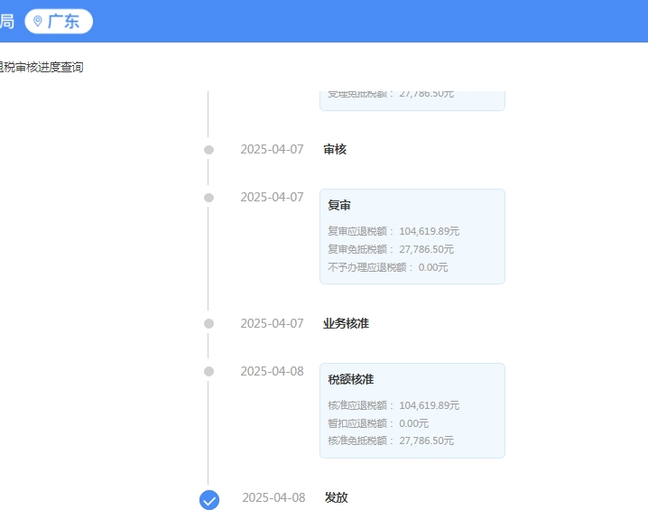
Task: Click the location pin icon beside 广东
Action: [x=38, y=21]
